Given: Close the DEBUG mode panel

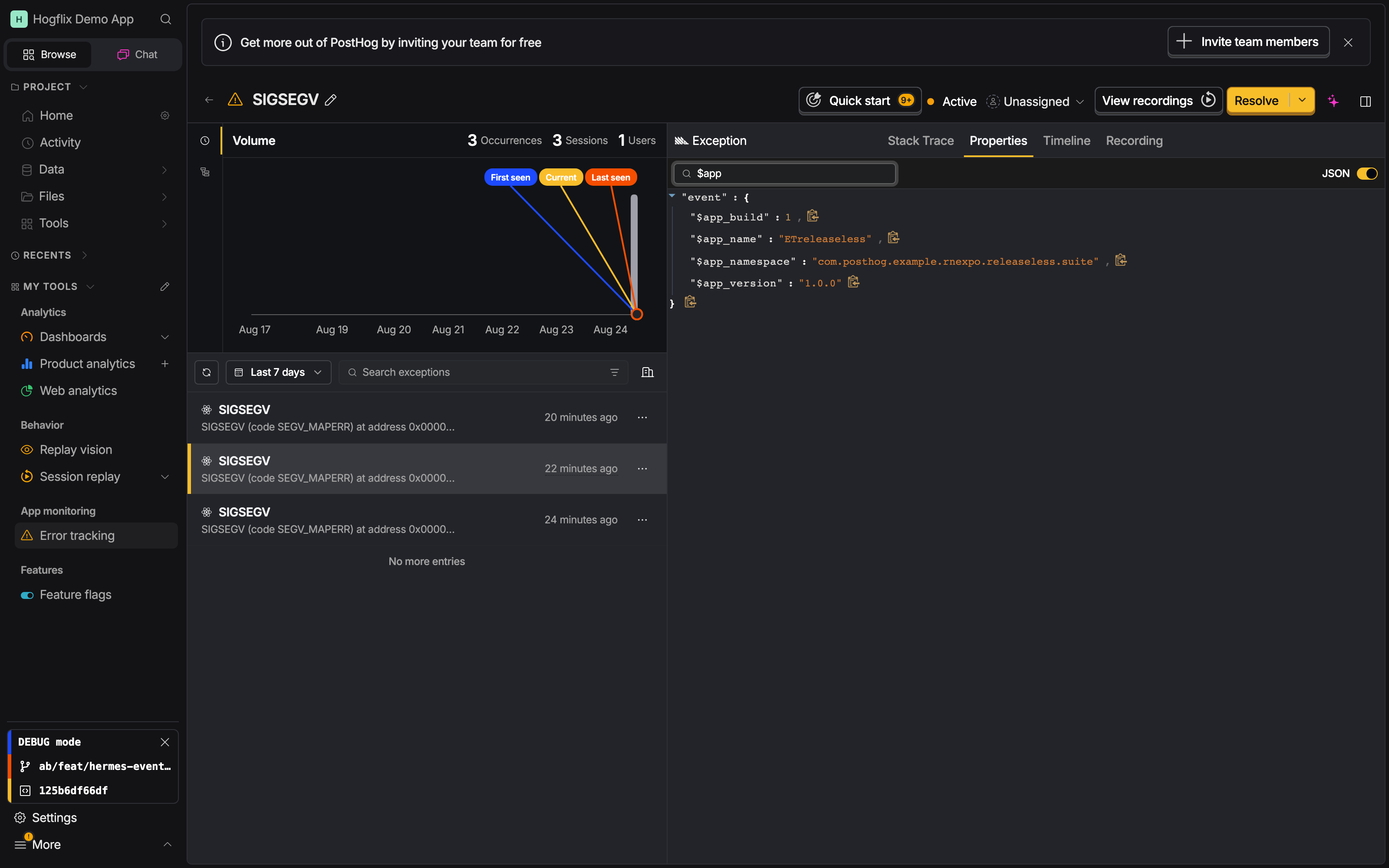Looking at the screenshot, I should 165,742.
